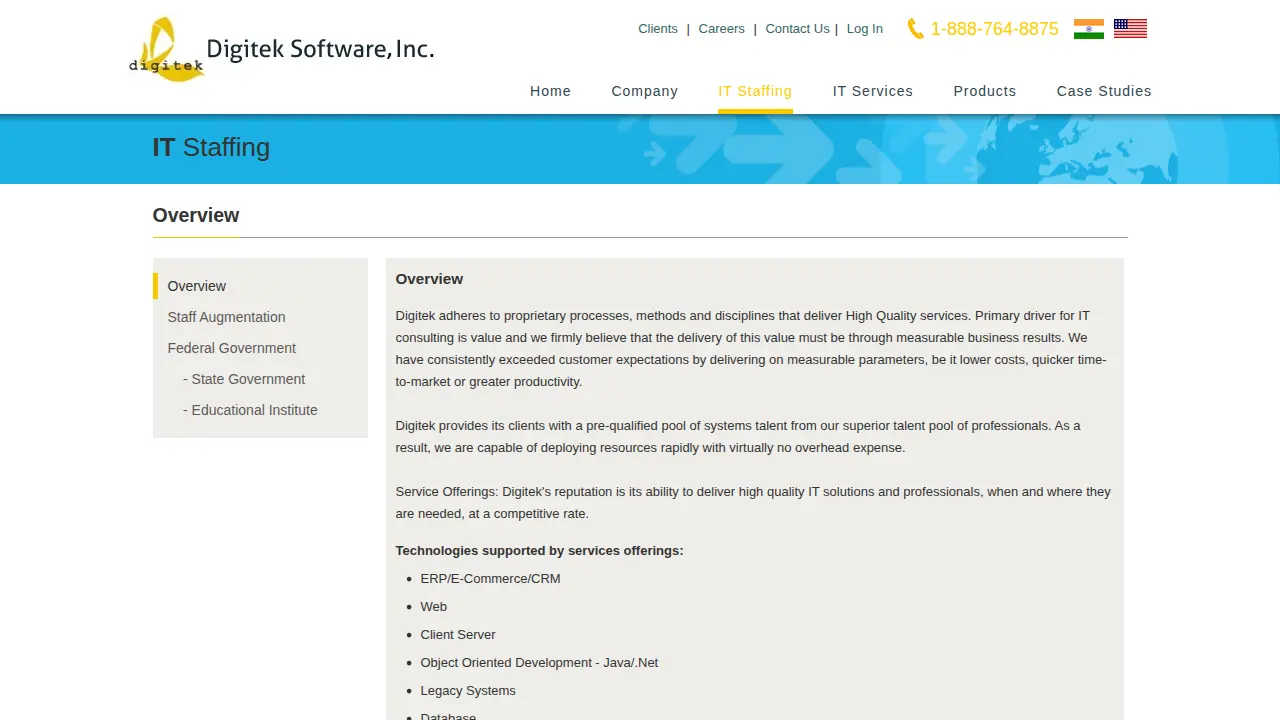Select Overview in the sidebar

[197, 286]
